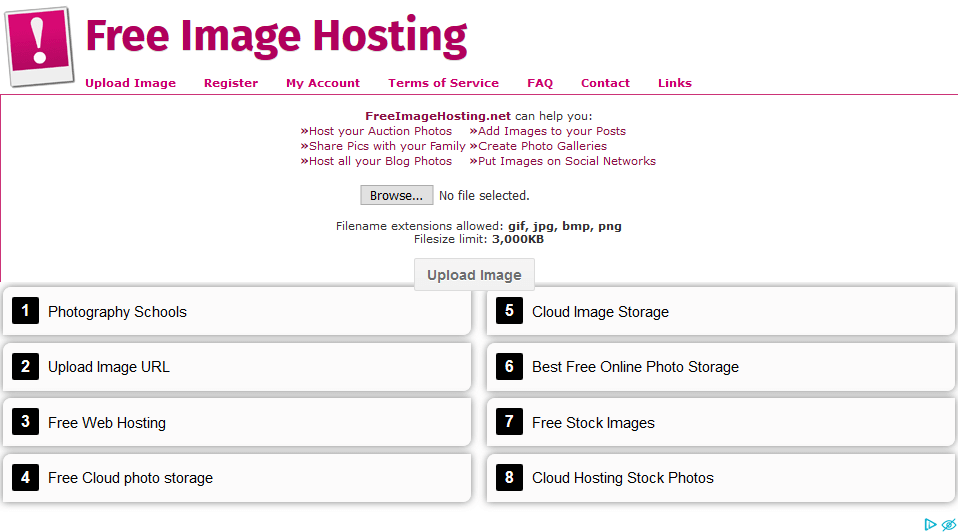Click the Free Image Hosting title
958x532 pixels.
[x=276, y=37]
